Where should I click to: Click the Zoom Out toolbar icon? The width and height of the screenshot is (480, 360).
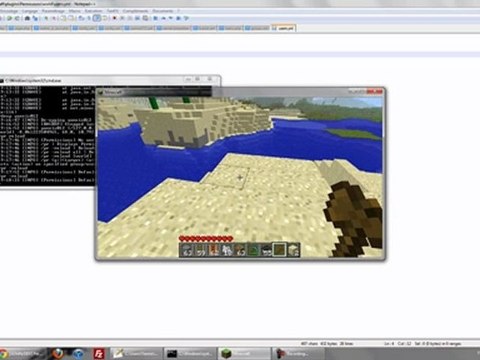pyautogui.click(x=54, y=18)
